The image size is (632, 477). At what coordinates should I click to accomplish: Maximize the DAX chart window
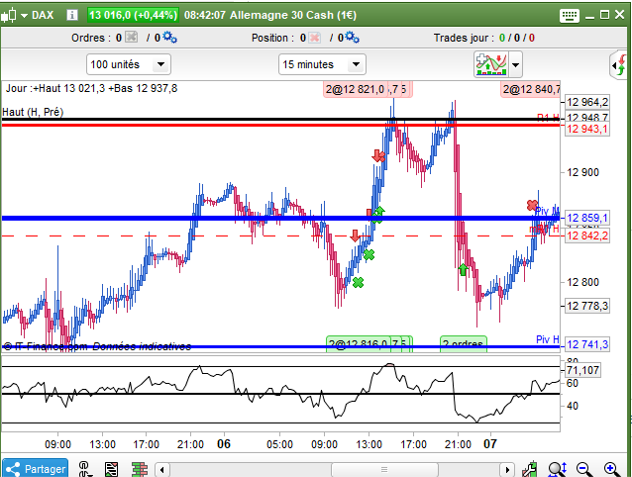(604, 15)
